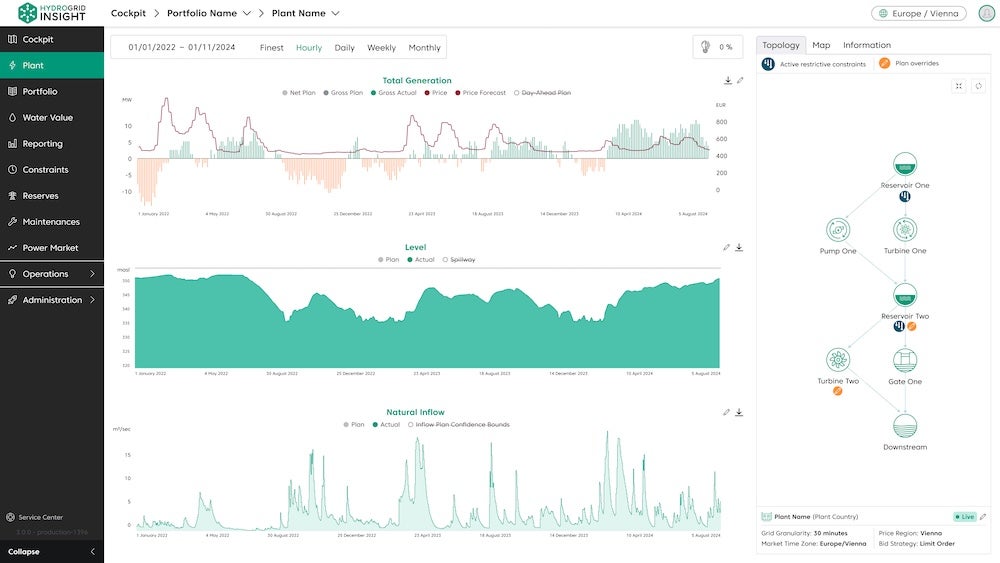Click the lightbulb 0 % indicator
1000x563 pixels.
[717, 47]
